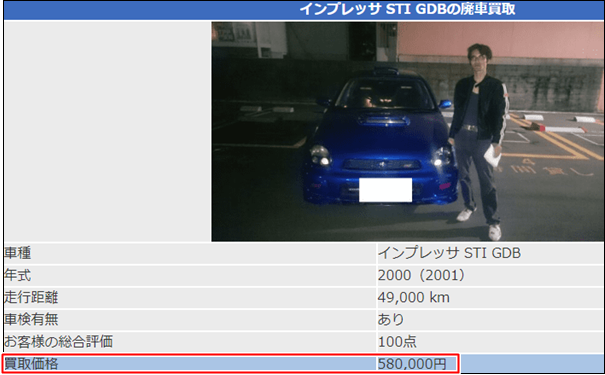This screenshot has height=375, width=605.
Task: Click the car's hood scoop in photo
Action: point(383,121)
